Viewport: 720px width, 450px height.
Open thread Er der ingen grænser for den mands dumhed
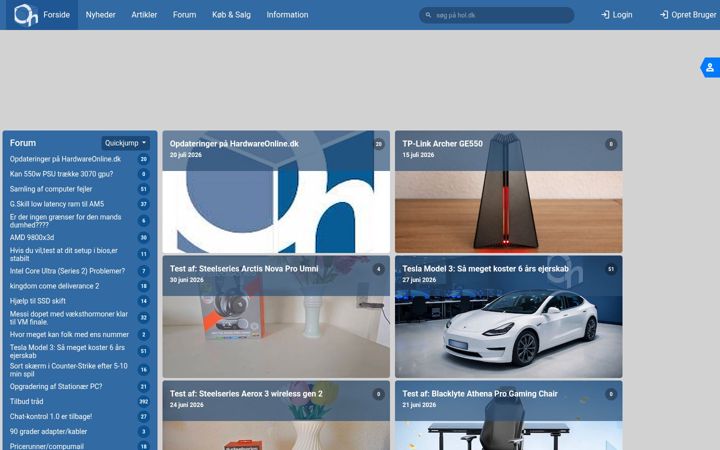coord(66,221)
